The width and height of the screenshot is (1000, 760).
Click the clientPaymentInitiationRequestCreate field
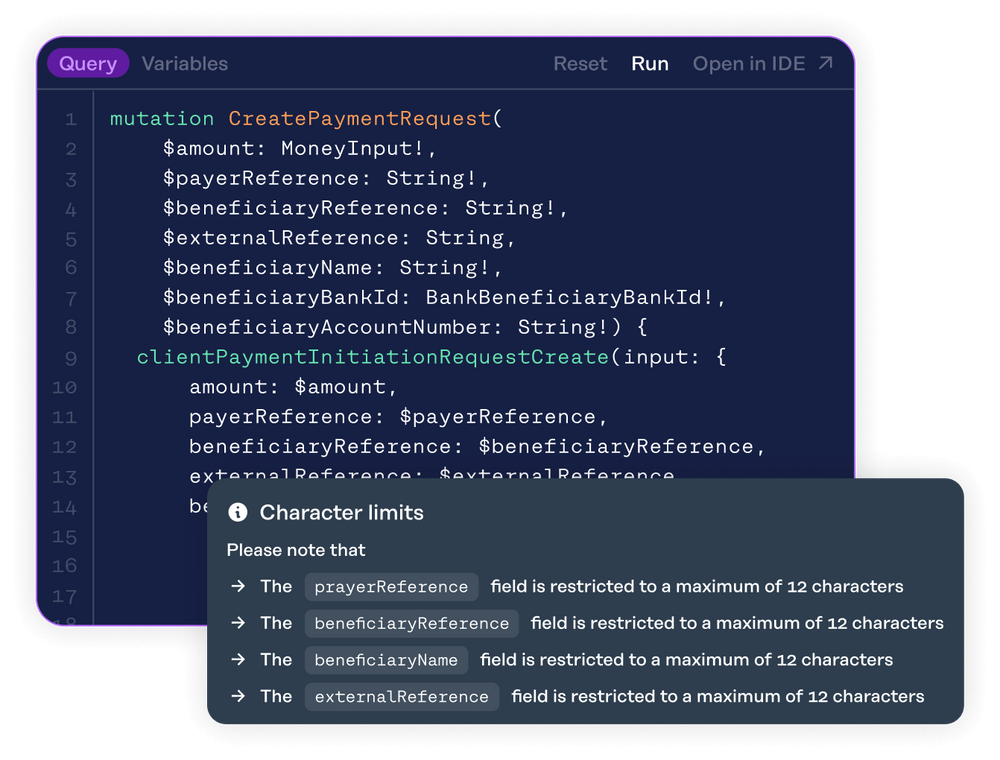(x=372, y=357)
